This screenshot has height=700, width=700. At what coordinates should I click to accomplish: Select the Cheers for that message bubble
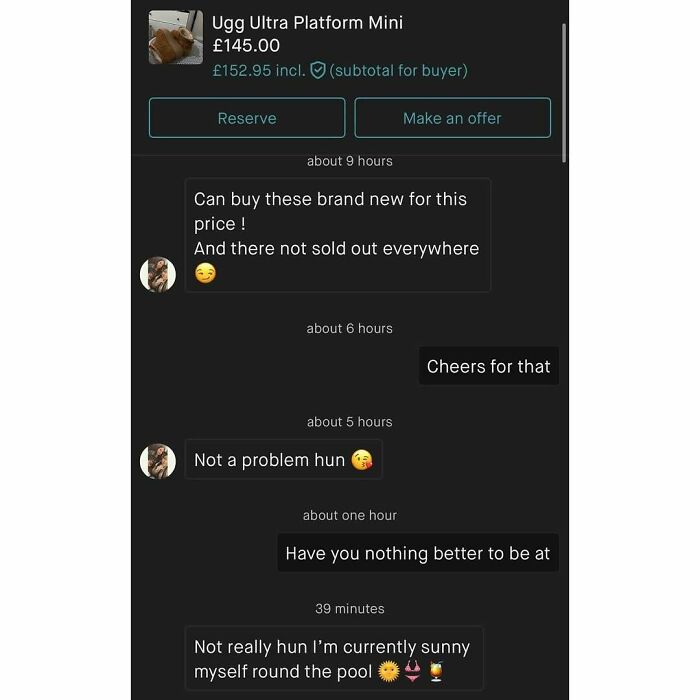[x=488, y=366]
